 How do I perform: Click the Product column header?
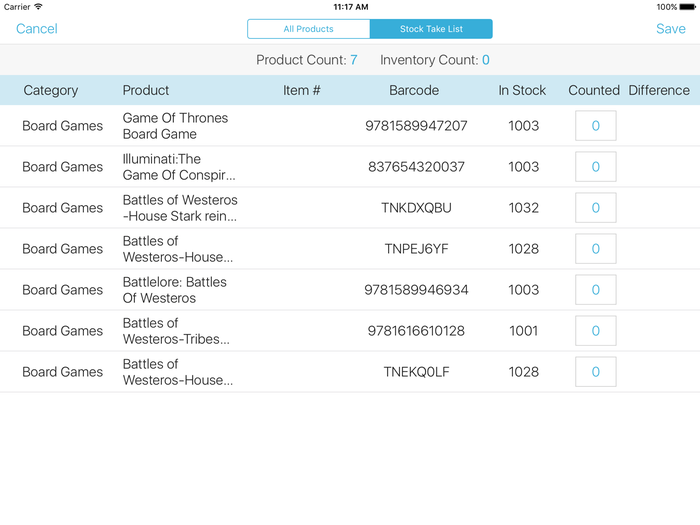point(146,91)
